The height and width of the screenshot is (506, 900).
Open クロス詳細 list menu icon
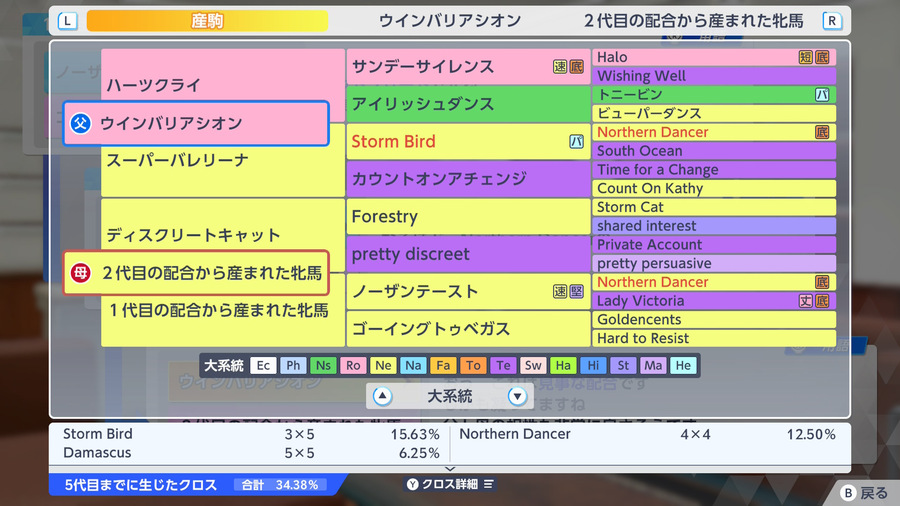488,484
